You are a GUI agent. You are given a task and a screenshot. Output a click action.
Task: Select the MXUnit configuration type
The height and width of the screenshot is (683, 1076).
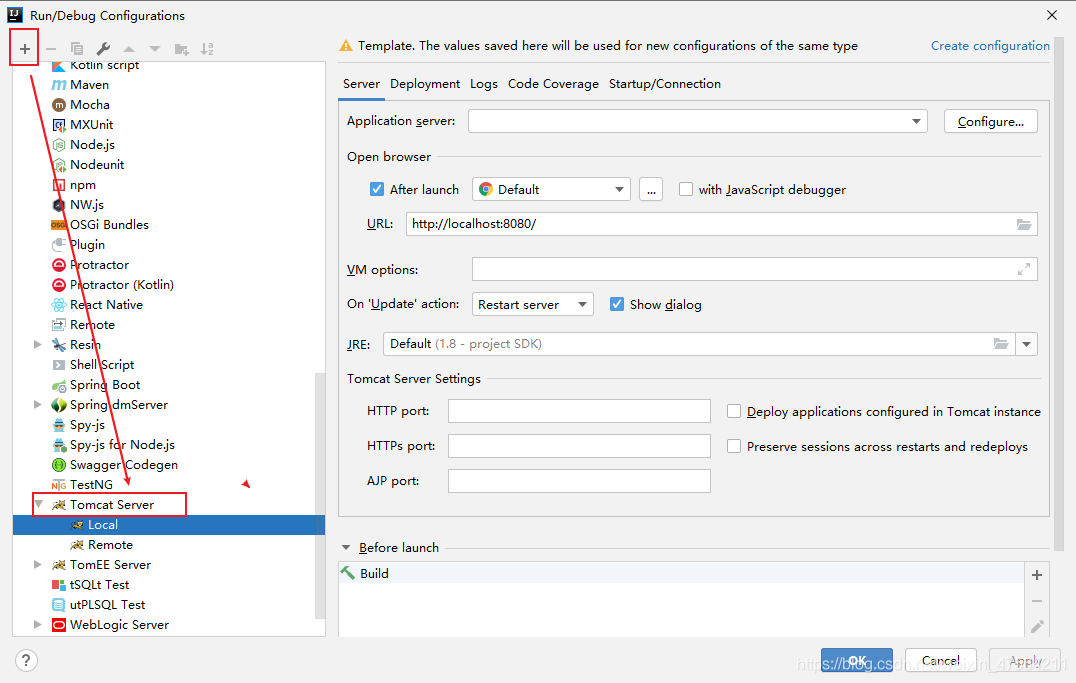coord(91,124)
